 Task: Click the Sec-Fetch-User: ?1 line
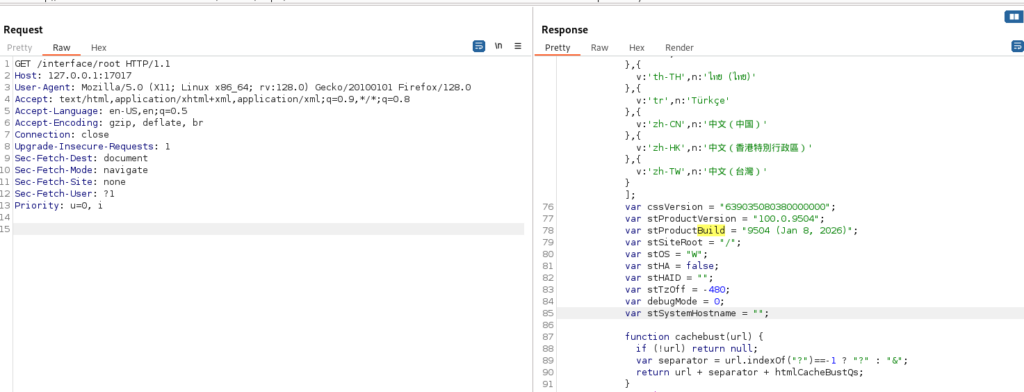[x=65, y=193]
